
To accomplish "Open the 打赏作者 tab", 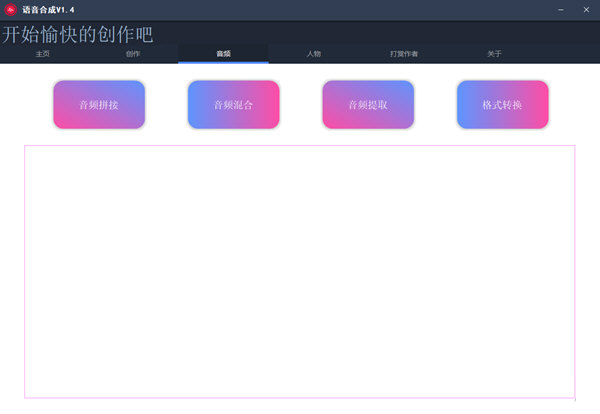I will coord(404,54).
